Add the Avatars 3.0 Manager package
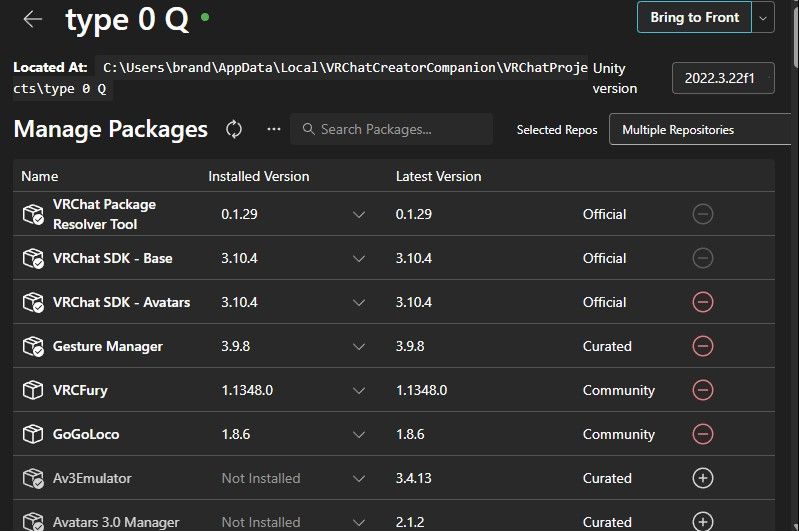The height and width of the screenshot is (531, 799). tap(703, 521)
